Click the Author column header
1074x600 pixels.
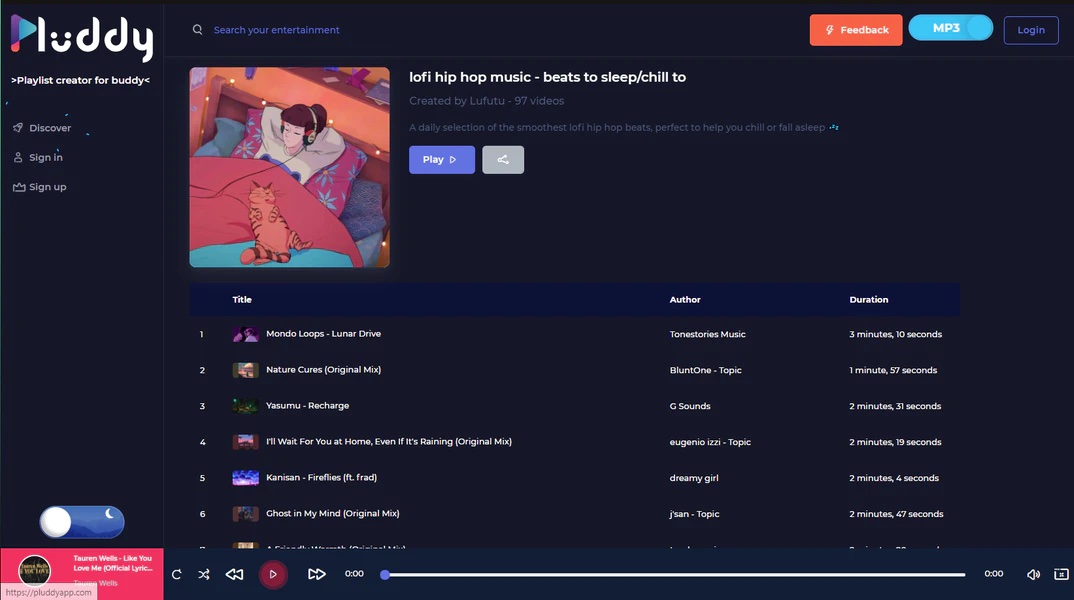[x=685, y=299]
